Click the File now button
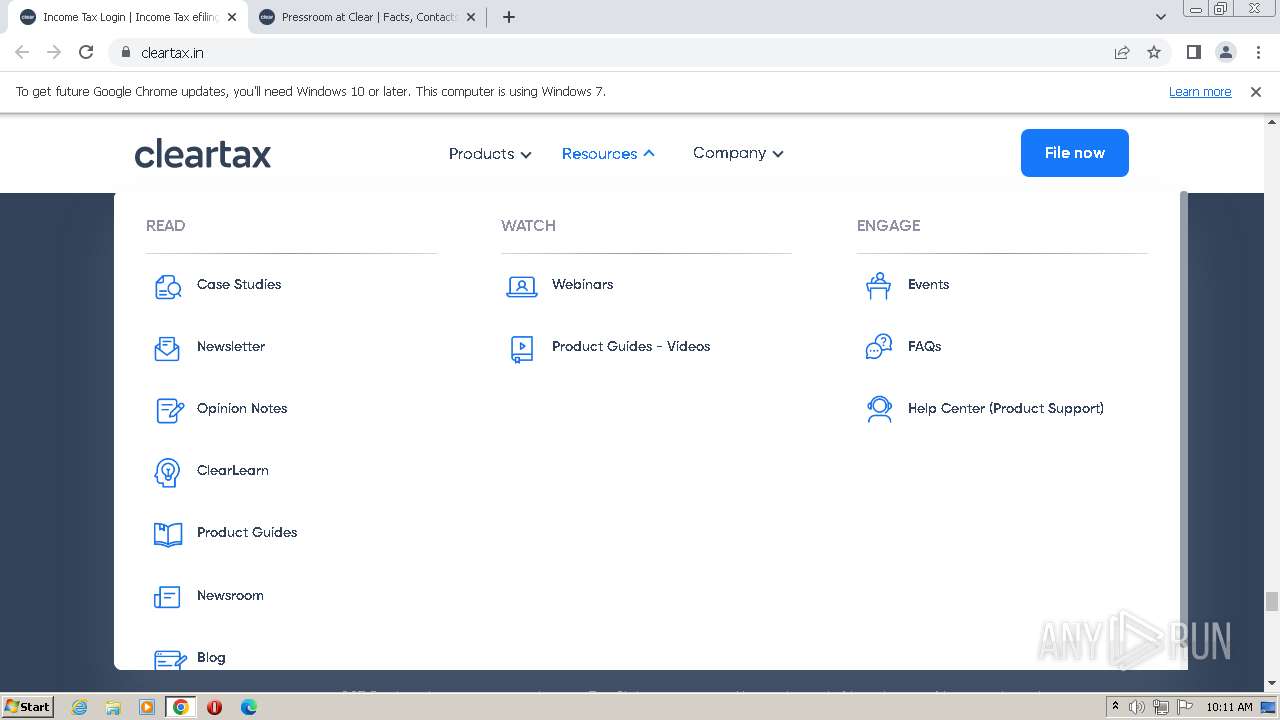 1074,153
